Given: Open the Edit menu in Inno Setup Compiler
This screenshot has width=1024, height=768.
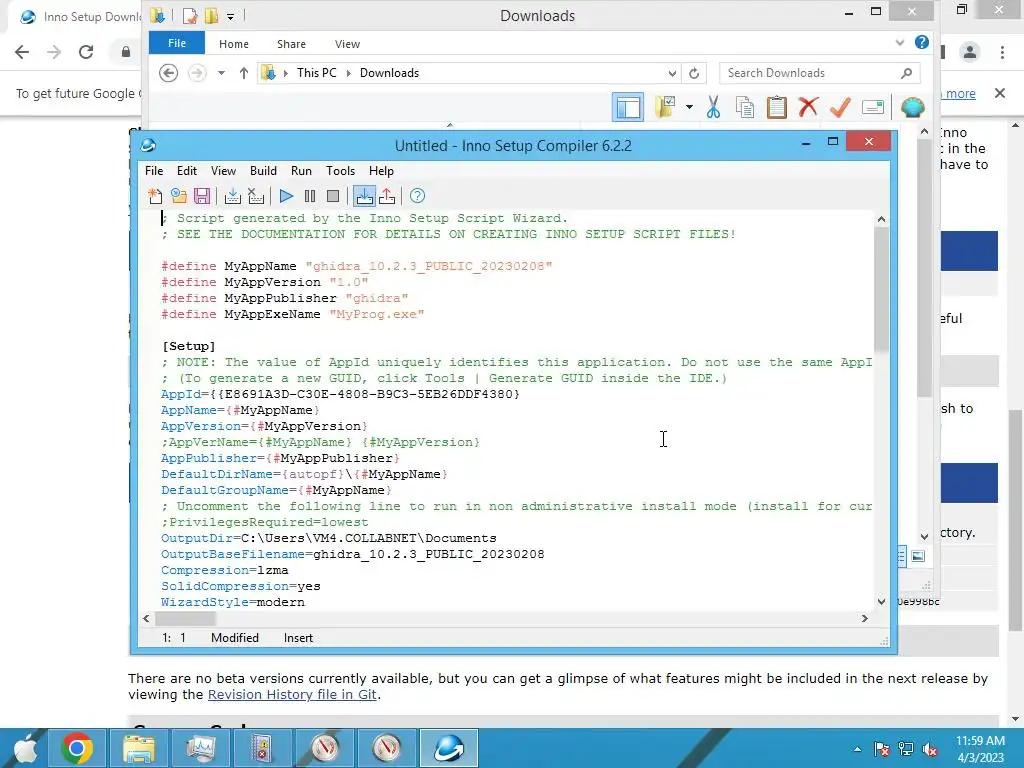Looking at the screenshot, I should pos(187,171).
